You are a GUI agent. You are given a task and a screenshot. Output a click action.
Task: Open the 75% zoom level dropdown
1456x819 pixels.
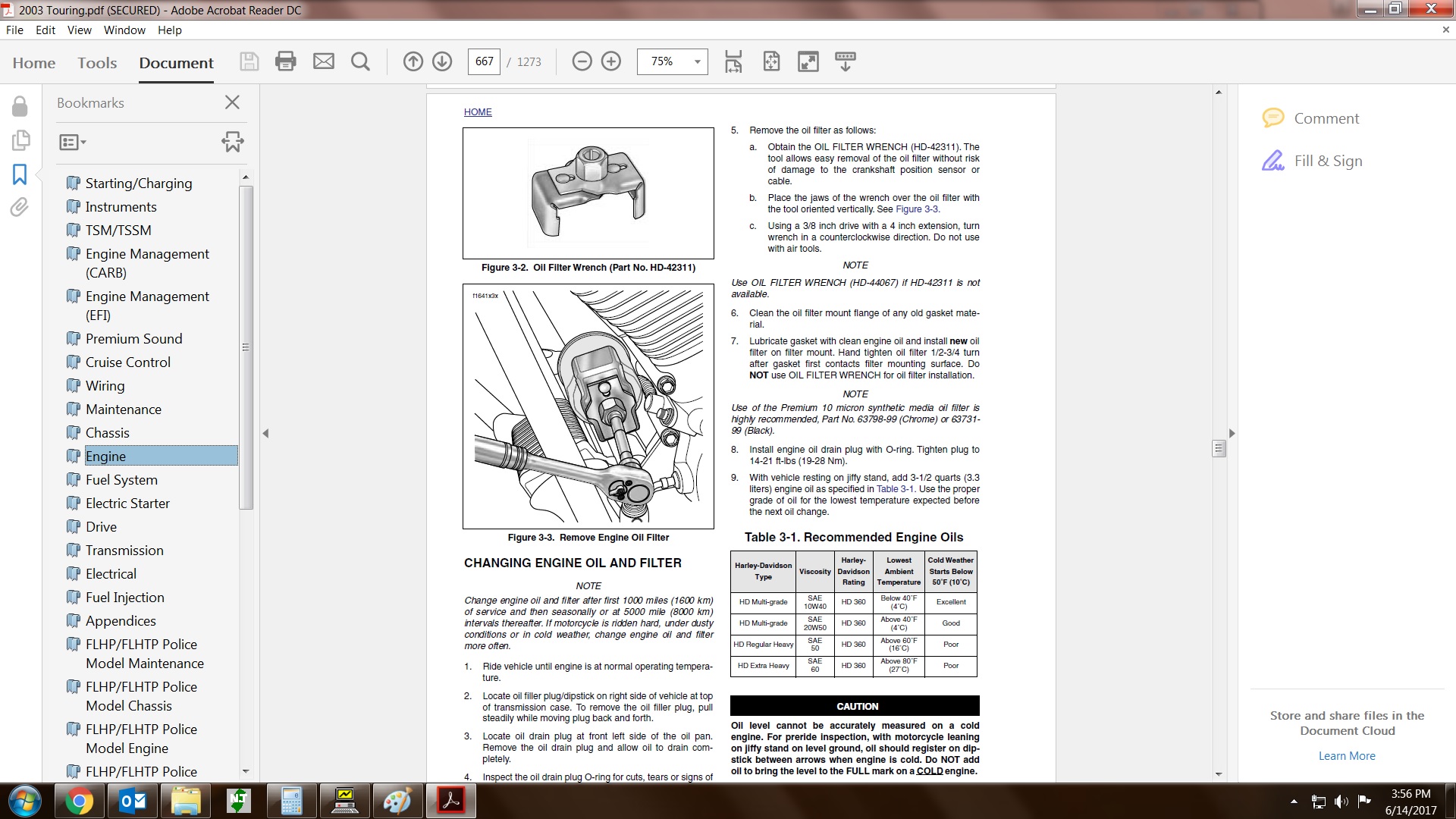pos(697,61)
